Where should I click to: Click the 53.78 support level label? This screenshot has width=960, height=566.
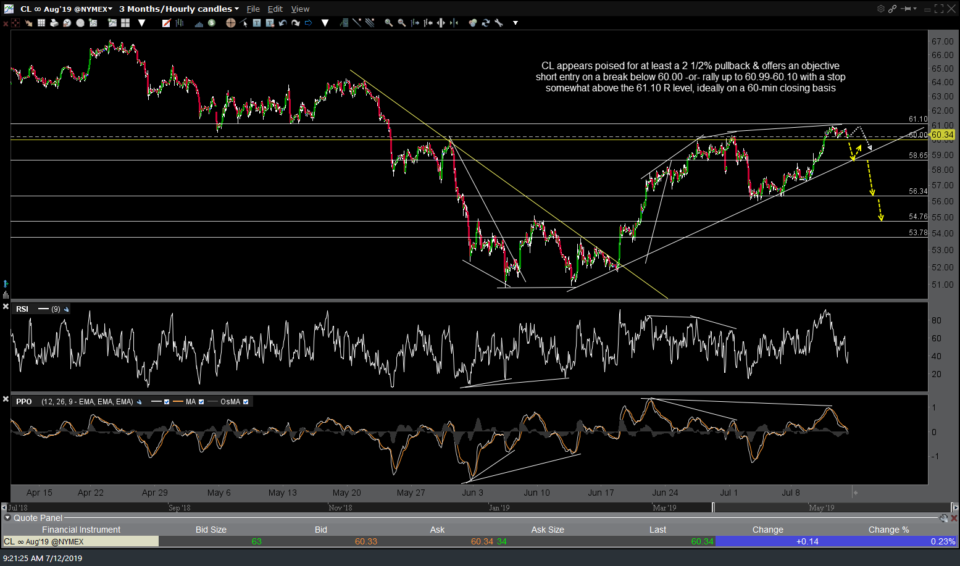[918, 233]
